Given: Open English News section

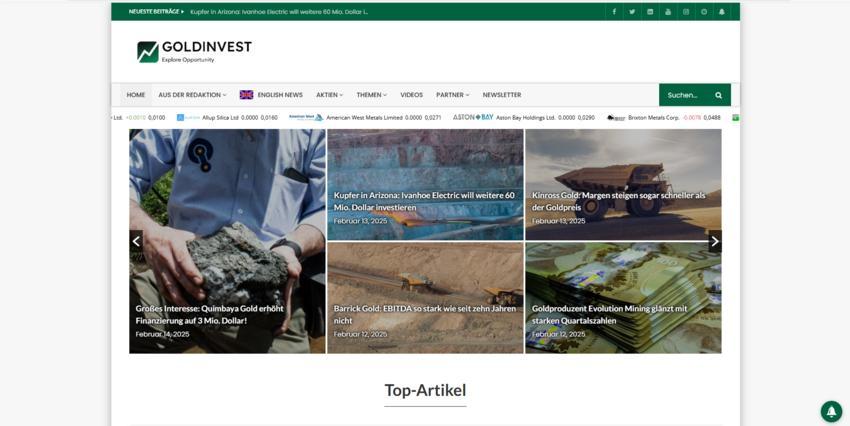Looking at the screenshot, I should pyautogui.click(x=280, y=95).
